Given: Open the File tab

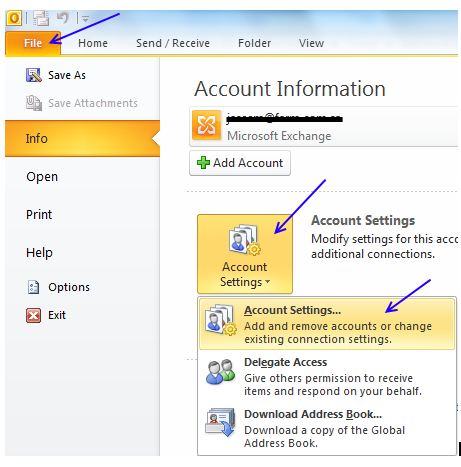Looking at the screenshot, I should coord(33,43).
